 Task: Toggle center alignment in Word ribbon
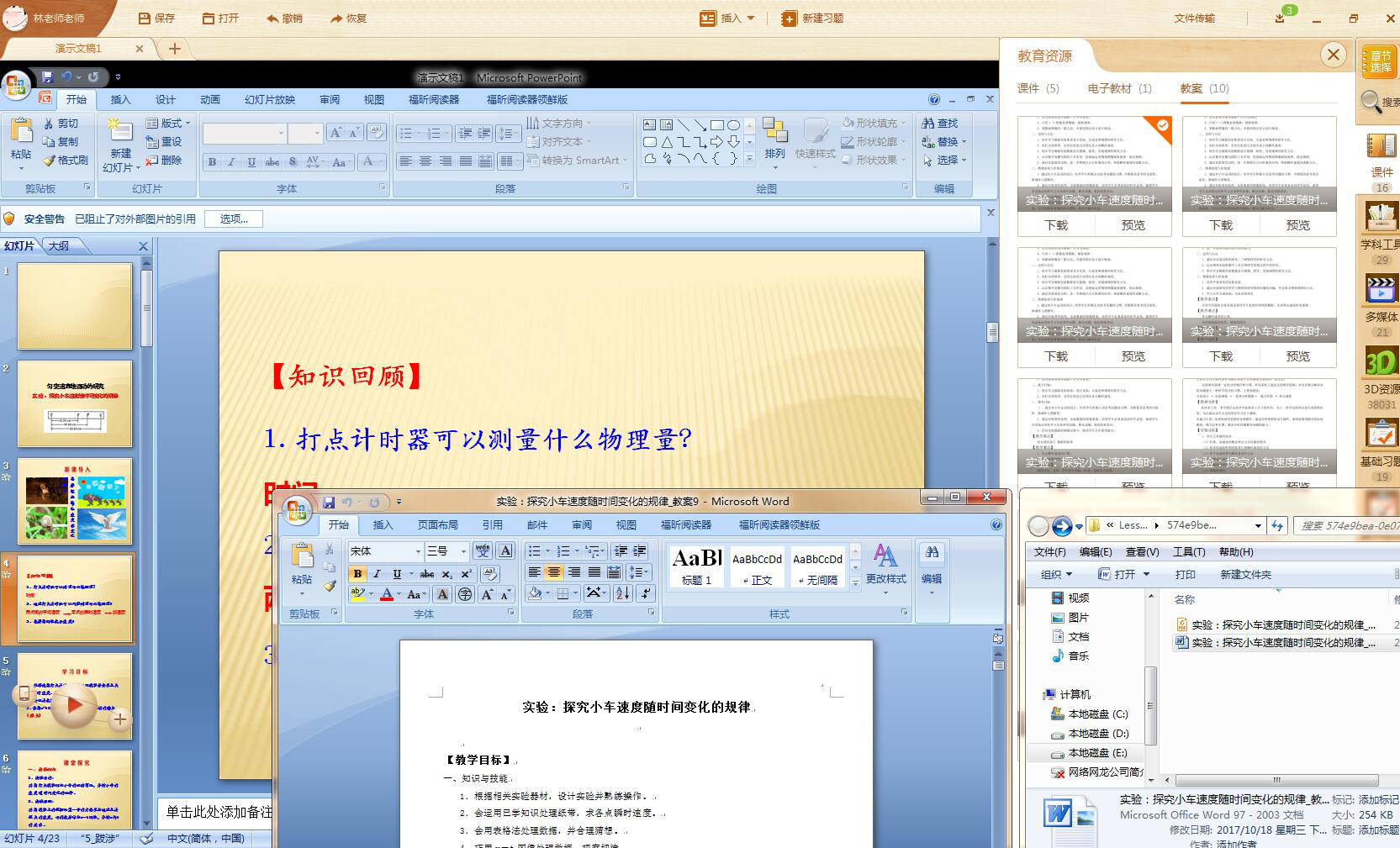coord(554,572)
